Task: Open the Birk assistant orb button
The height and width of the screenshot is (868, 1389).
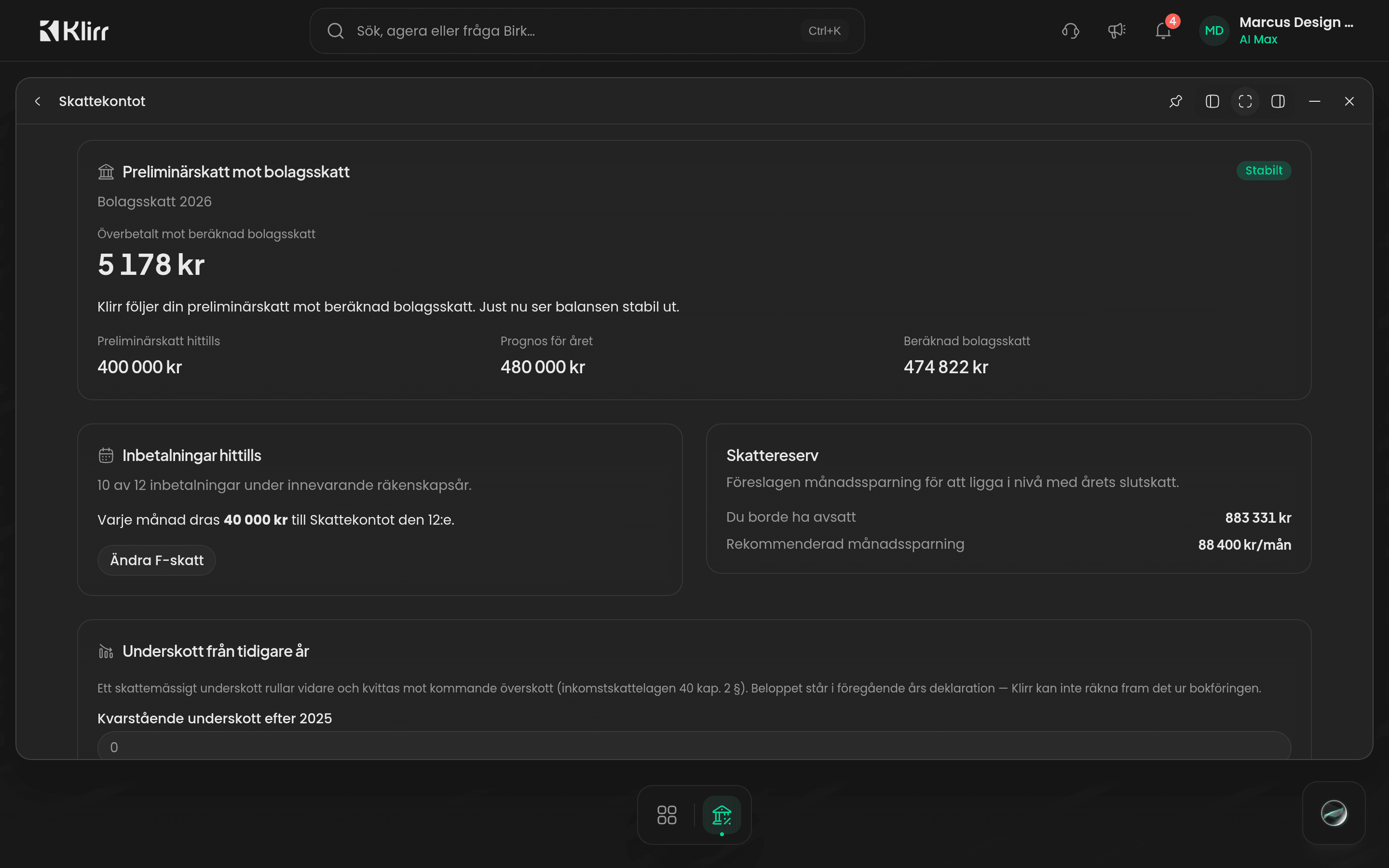Action: pyautogui.click(x=1334, y=813)
